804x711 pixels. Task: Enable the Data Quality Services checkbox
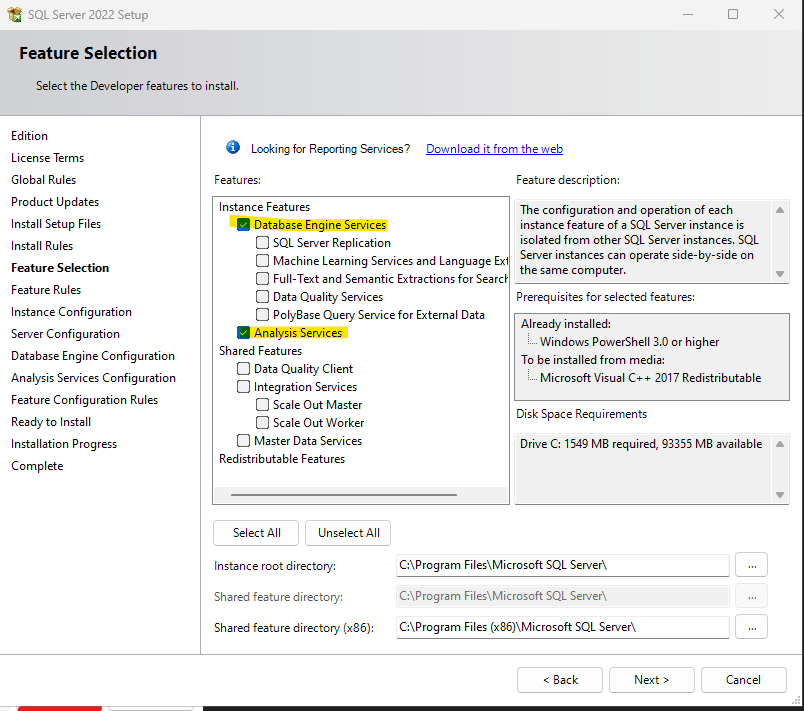[262, 296]
